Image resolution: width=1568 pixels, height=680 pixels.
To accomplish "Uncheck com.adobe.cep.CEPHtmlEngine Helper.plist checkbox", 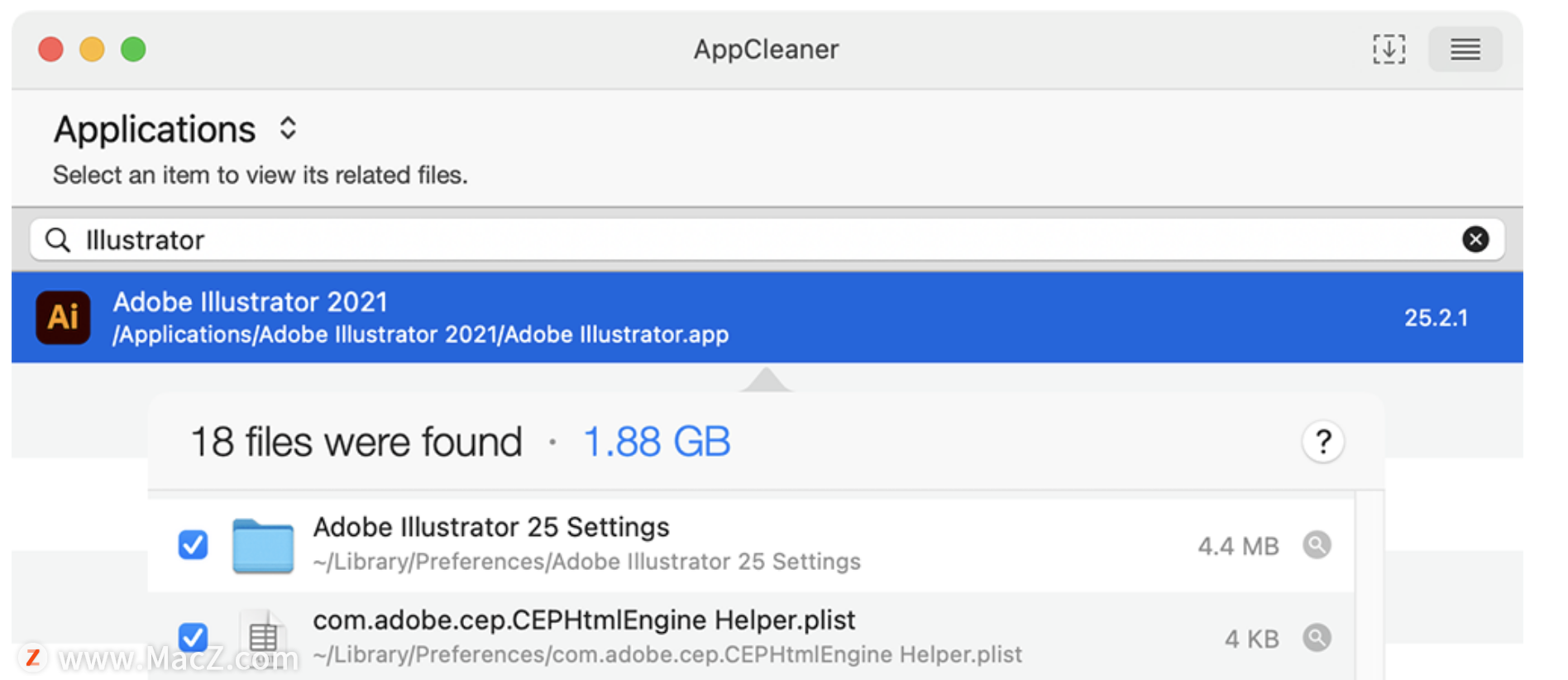I will coord(193,638).
